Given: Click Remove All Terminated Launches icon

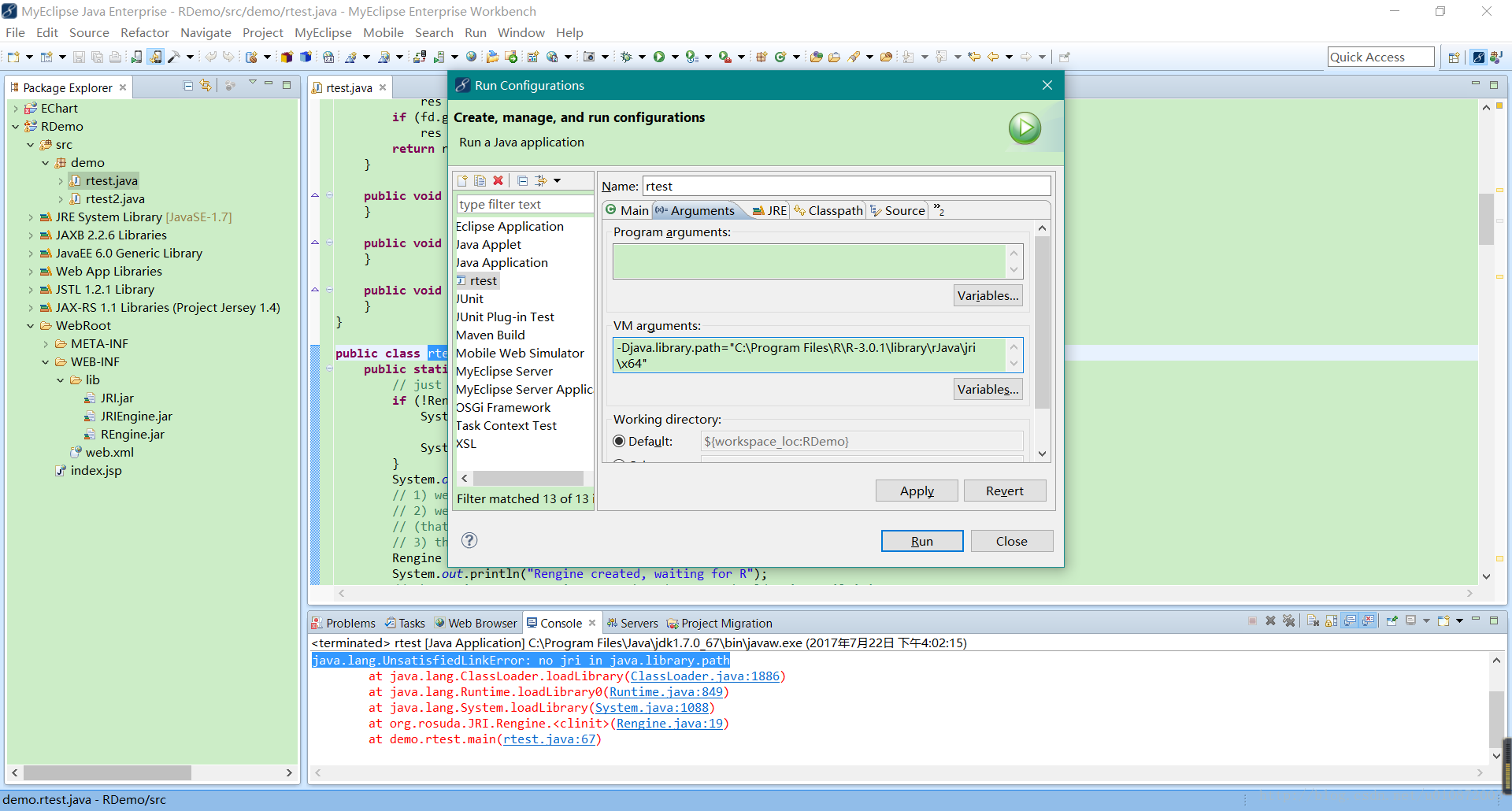Looking at the screenshot, I should click(x=1288, y=620).
